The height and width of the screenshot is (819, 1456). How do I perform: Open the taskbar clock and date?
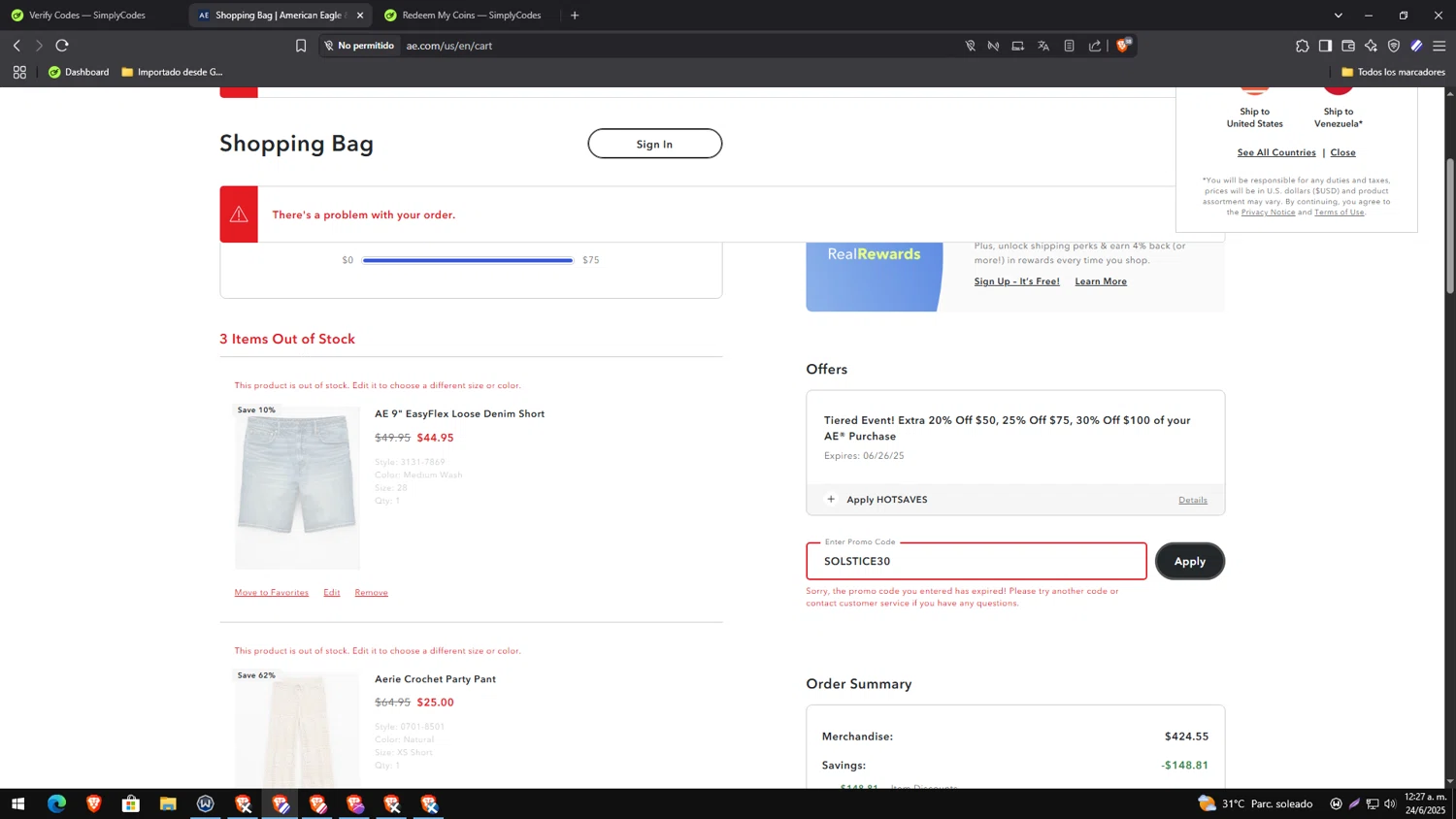pyautogui.click(x=1425, y=803)
